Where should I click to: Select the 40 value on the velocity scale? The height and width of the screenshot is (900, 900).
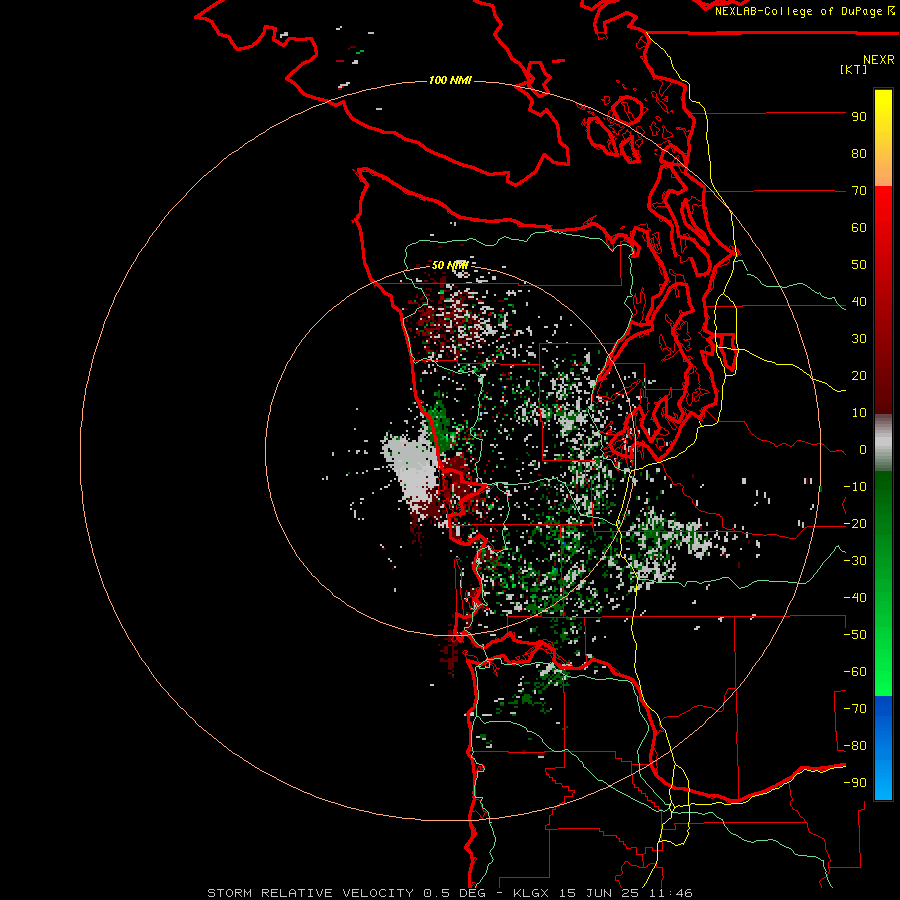click(x=859, y=302)
